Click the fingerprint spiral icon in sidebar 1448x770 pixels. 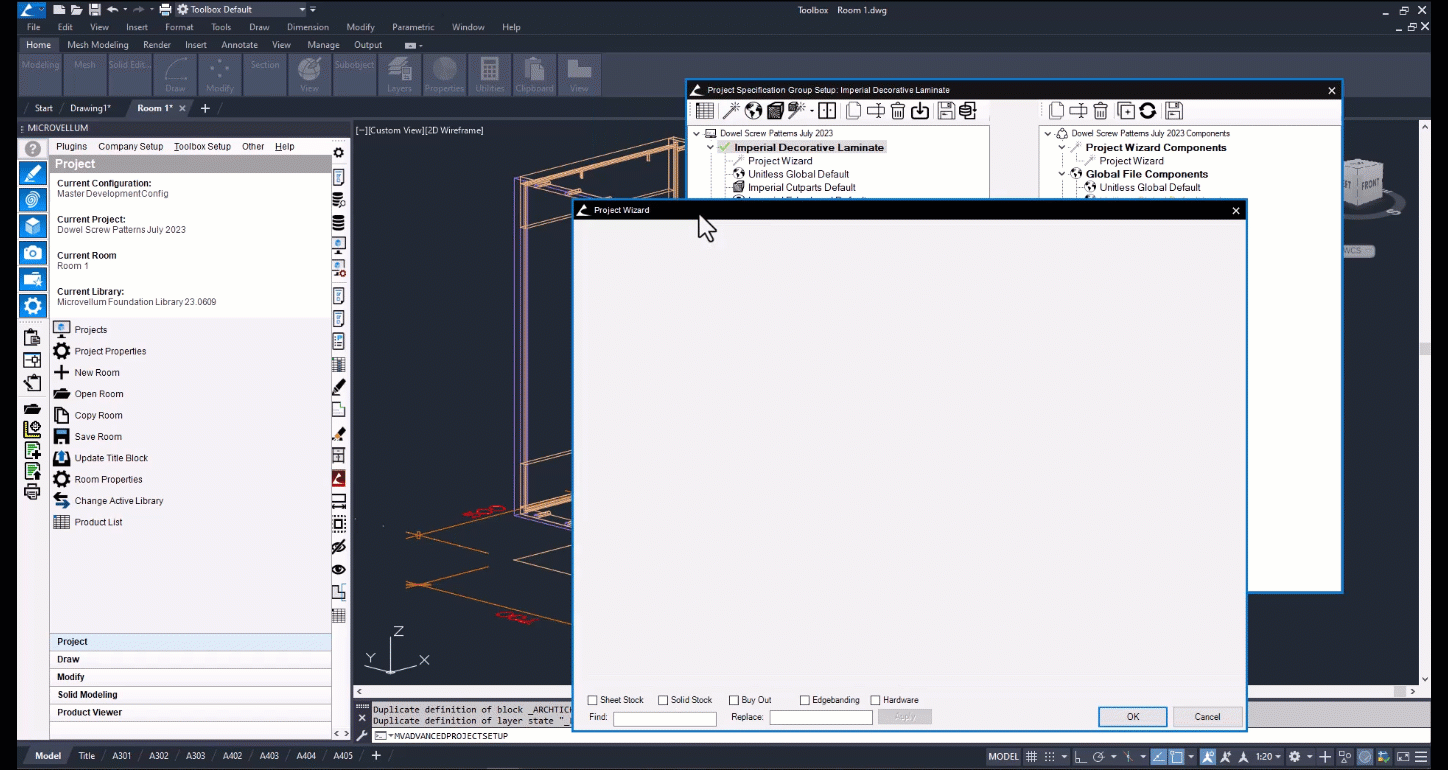[x=33, y=199]
